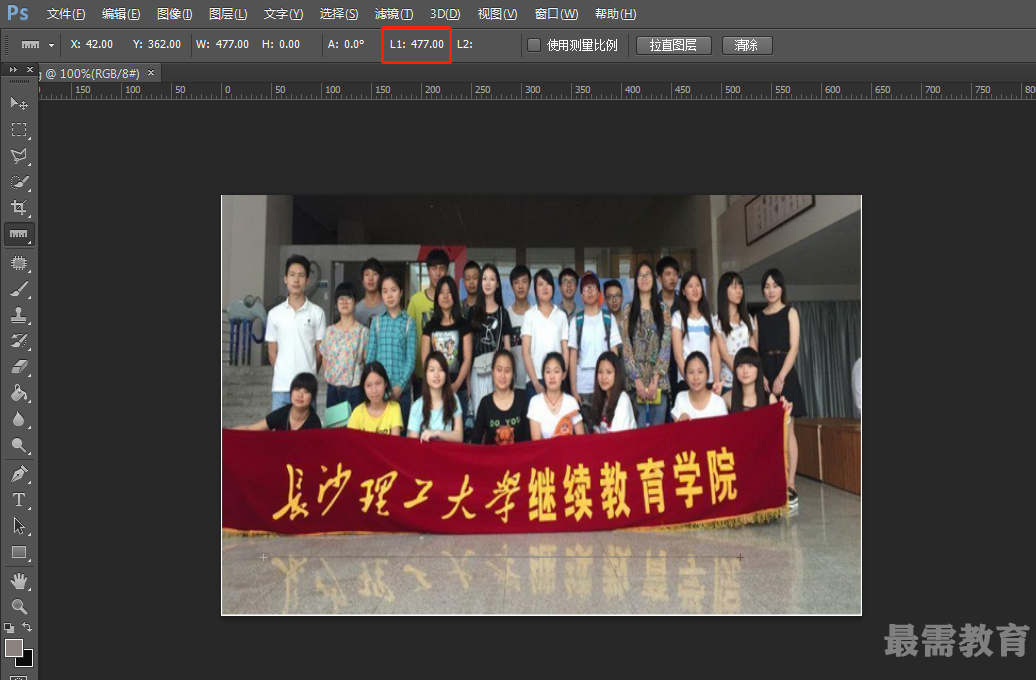Click the H: 0.00 readout
1036x680 pixels.
point(281,44)
